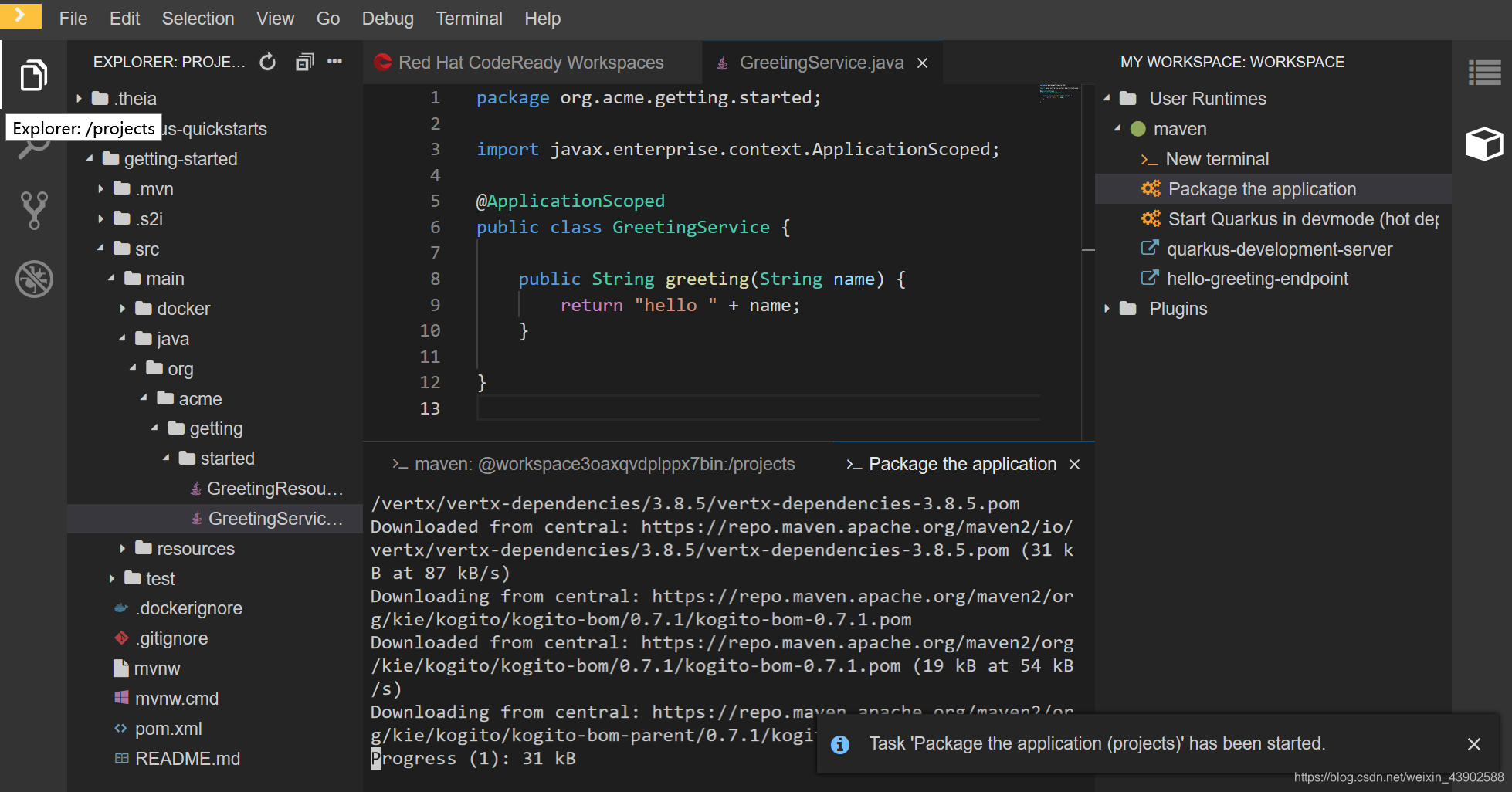
Task: Expand the .theia folder
Action: (79, 99)
